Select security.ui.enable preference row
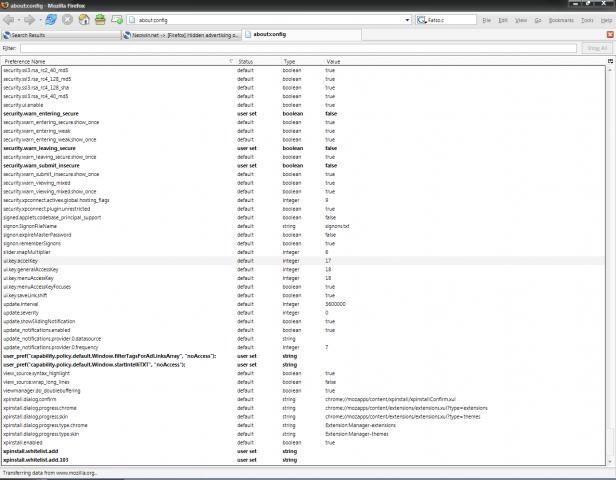The height and width of the screenshot is (480, 616). (x=303, y=105)
